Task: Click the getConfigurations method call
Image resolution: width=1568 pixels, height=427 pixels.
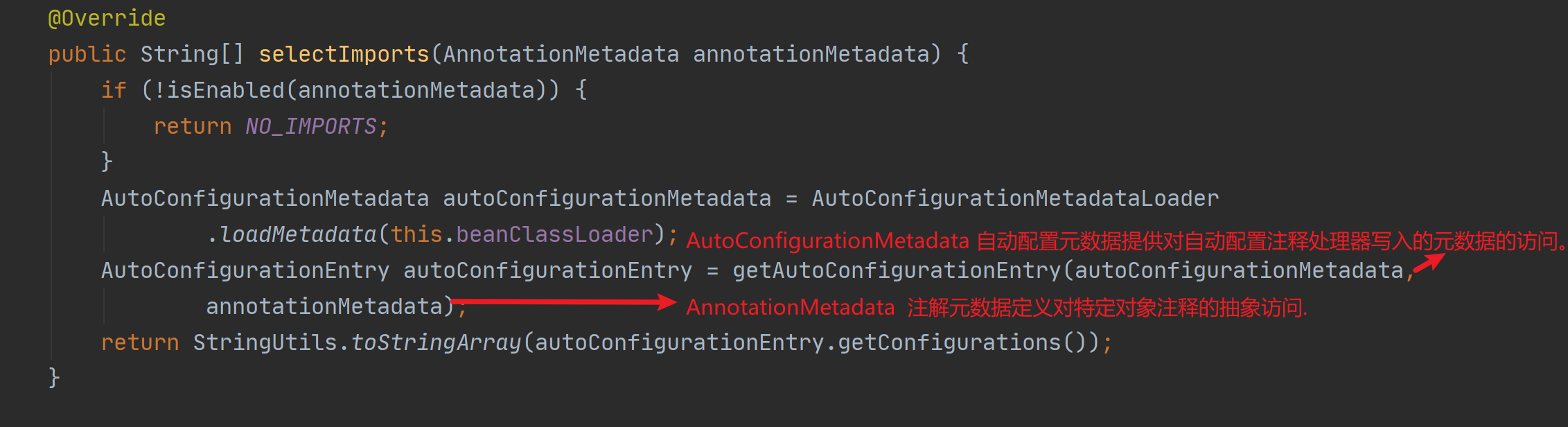Action: coord(949,342)
